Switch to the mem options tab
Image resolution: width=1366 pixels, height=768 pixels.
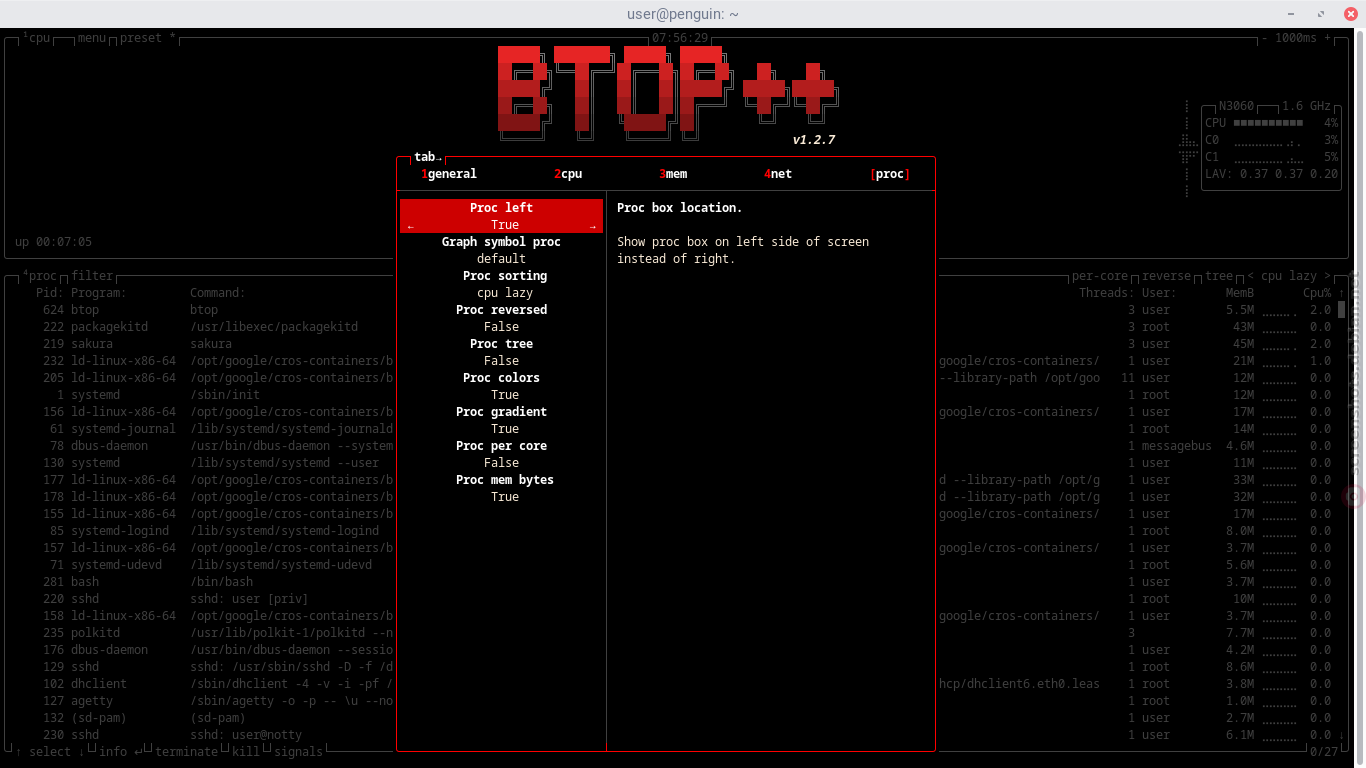coord(673,174)
